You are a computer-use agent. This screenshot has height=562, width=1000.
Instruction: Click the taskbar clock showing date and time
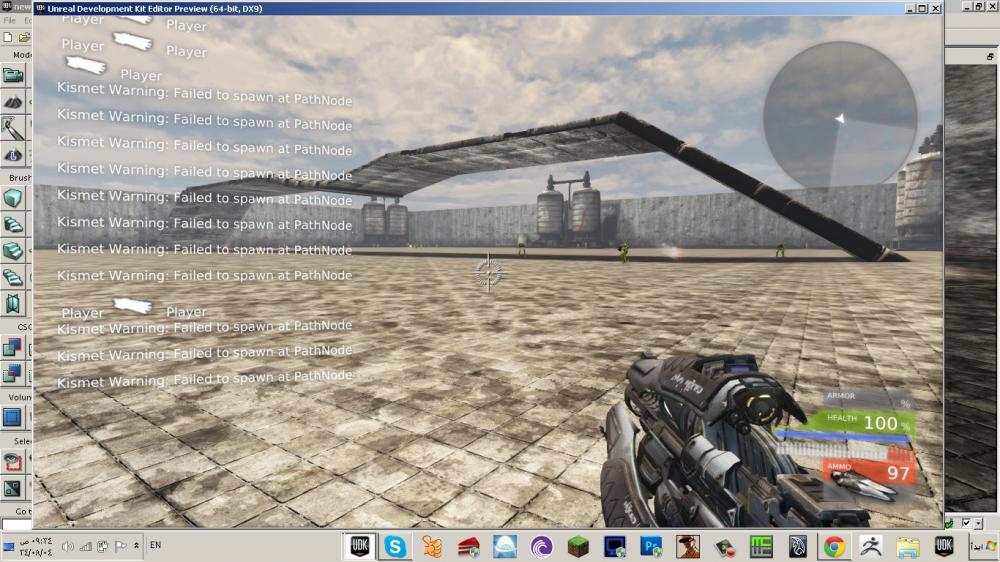pyautogui.click(x=36, y=547)
